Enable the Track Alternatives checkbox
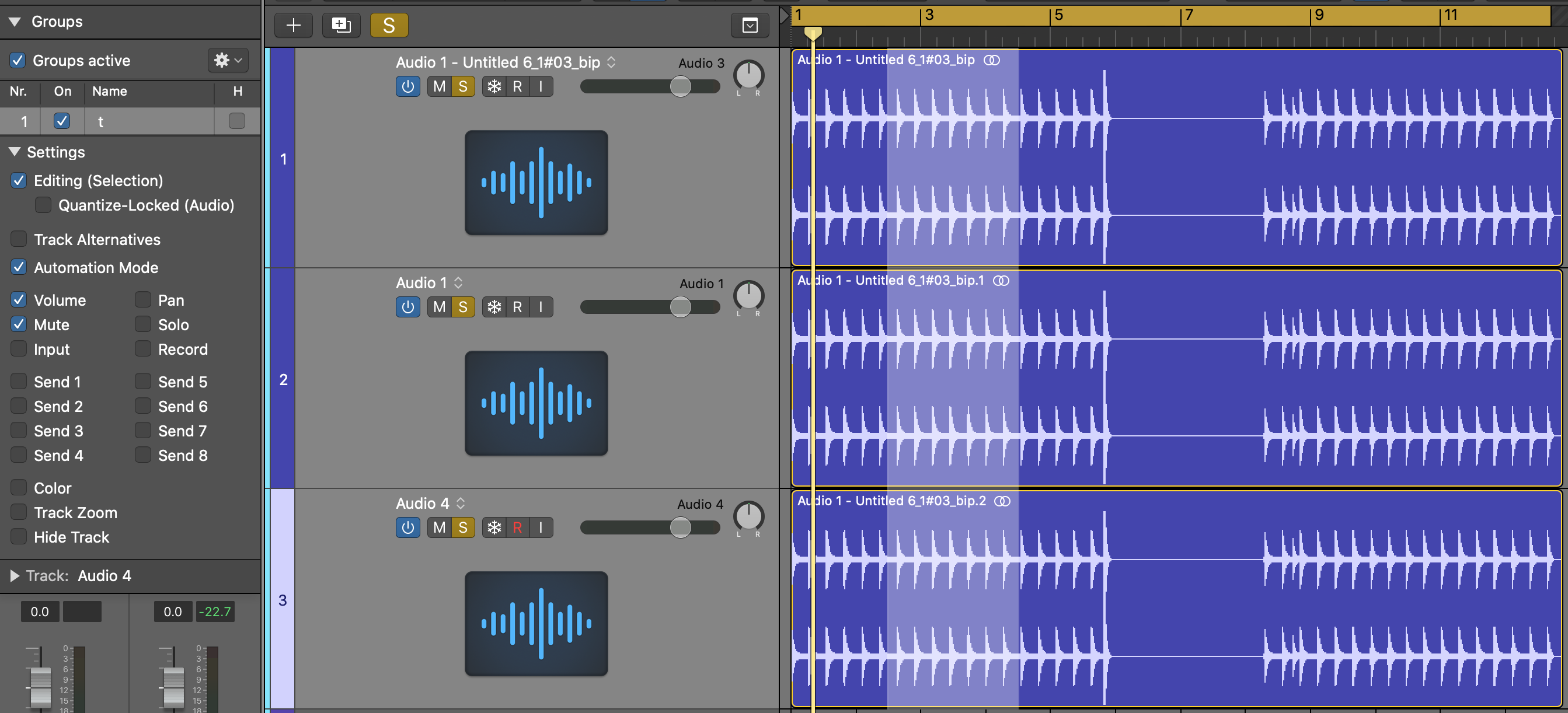Viewport: 1568px width, 713px height. 19,239
